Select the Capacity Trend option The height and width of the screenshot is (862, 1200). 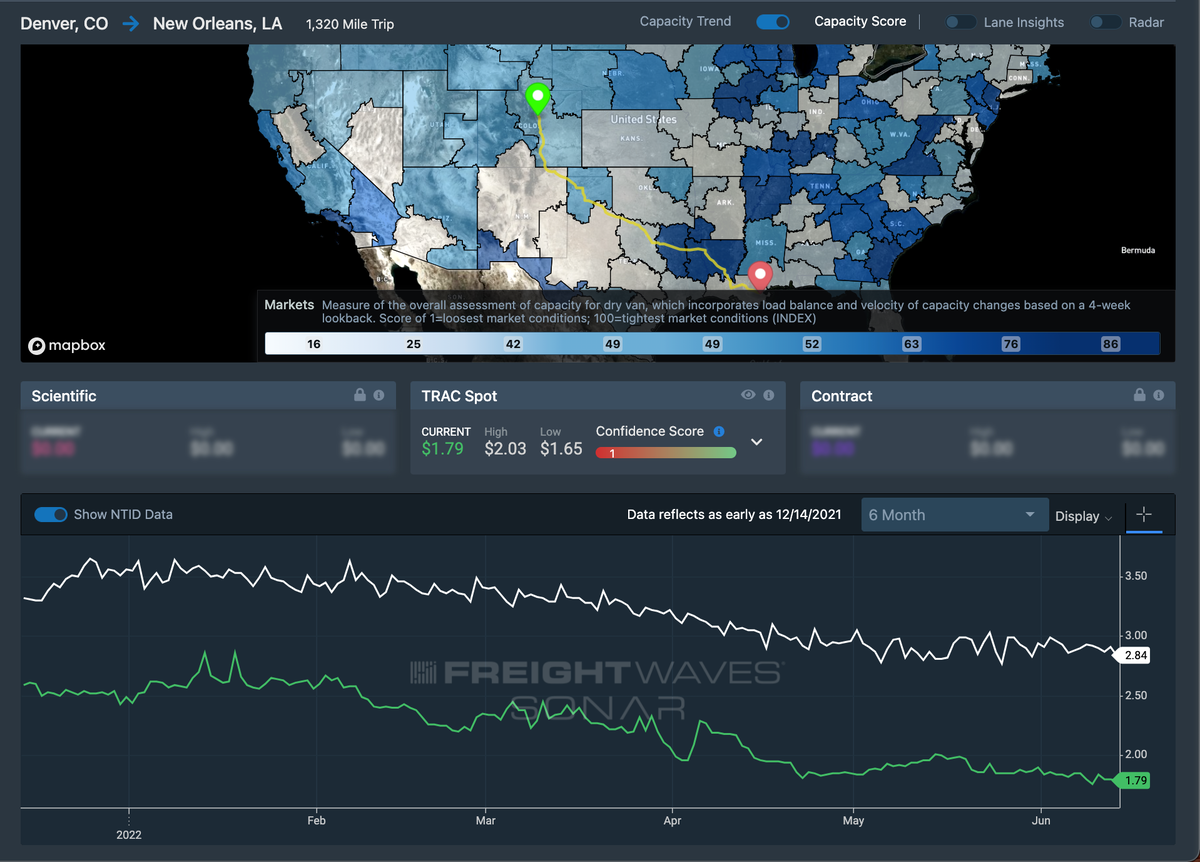point(685,21)
